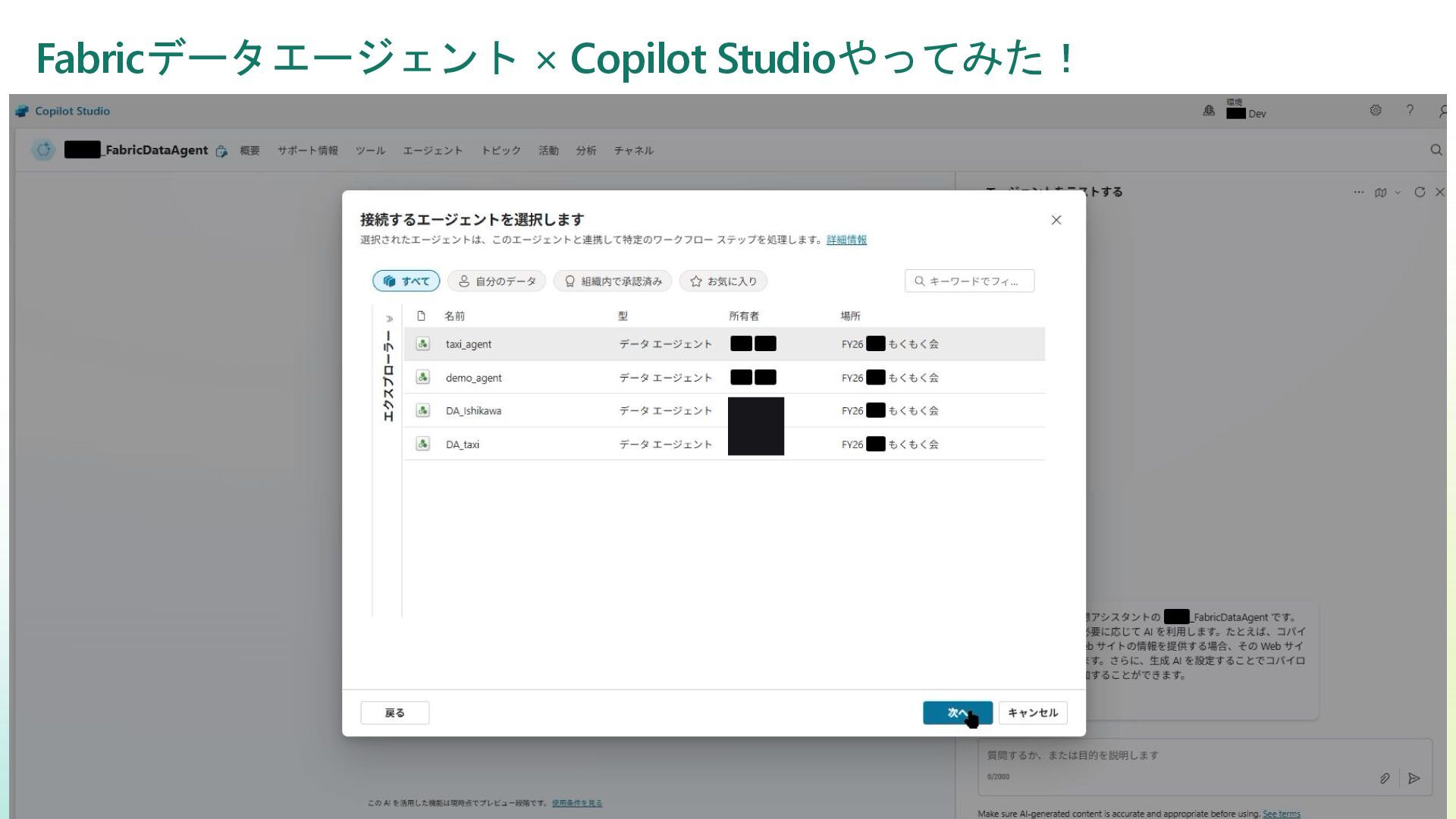Image resolution: width=1456 pixels, height=819 pixels.
Task: Open the サポート情報 tab
Action: coord(307,151)
